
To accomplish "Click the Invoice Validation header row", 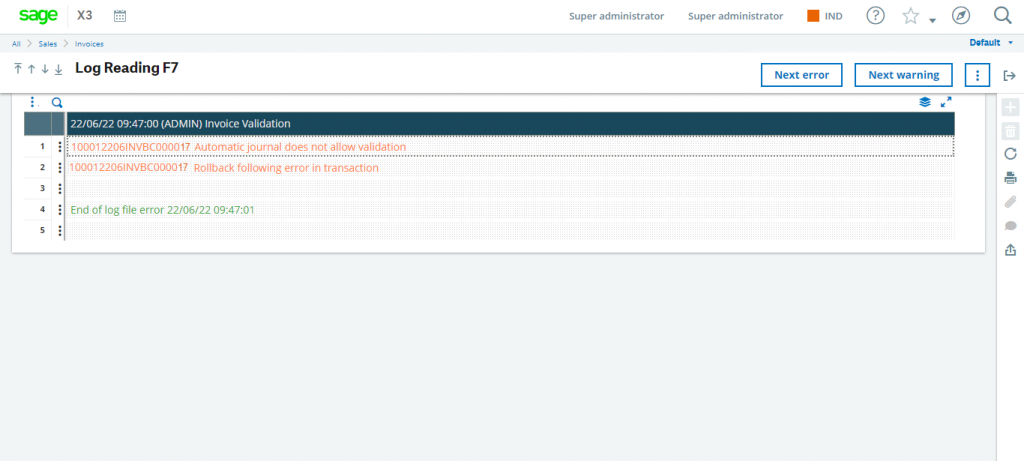I will point(511,123).
